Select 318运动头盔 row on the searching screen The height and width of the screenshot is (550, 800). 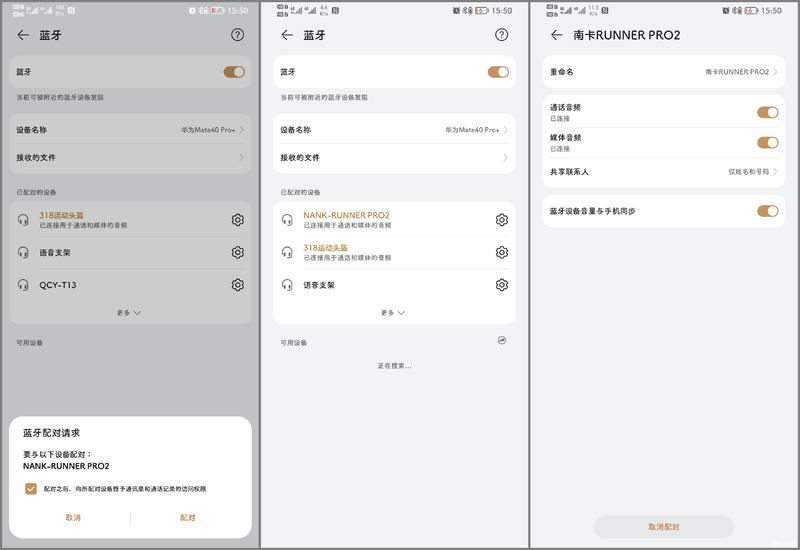394,252
